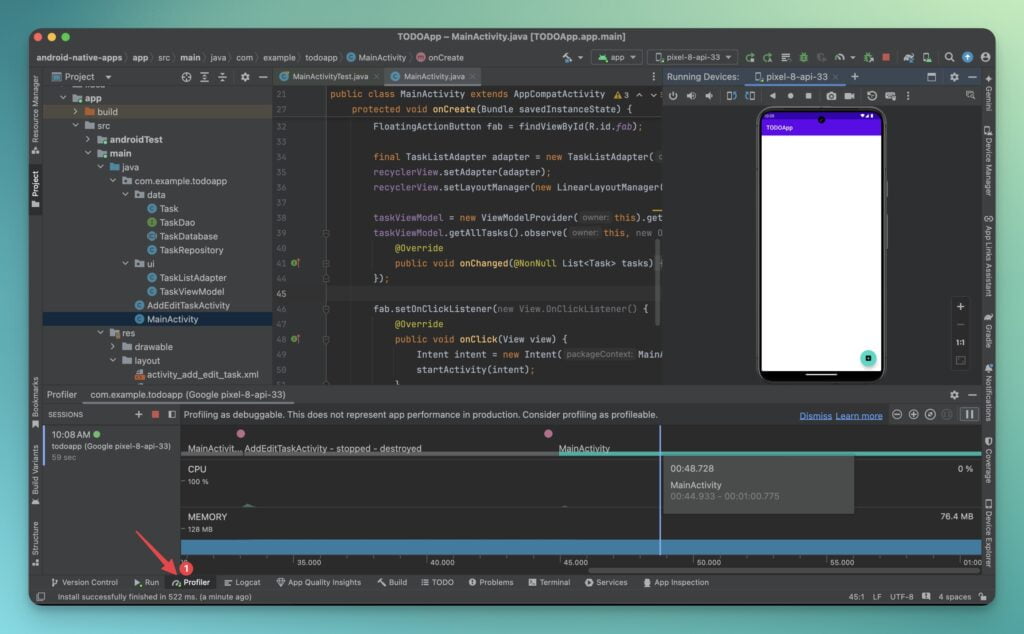Click the emulator Overview square button
This screenshot has width=1024, height=634.
point(808,96)
